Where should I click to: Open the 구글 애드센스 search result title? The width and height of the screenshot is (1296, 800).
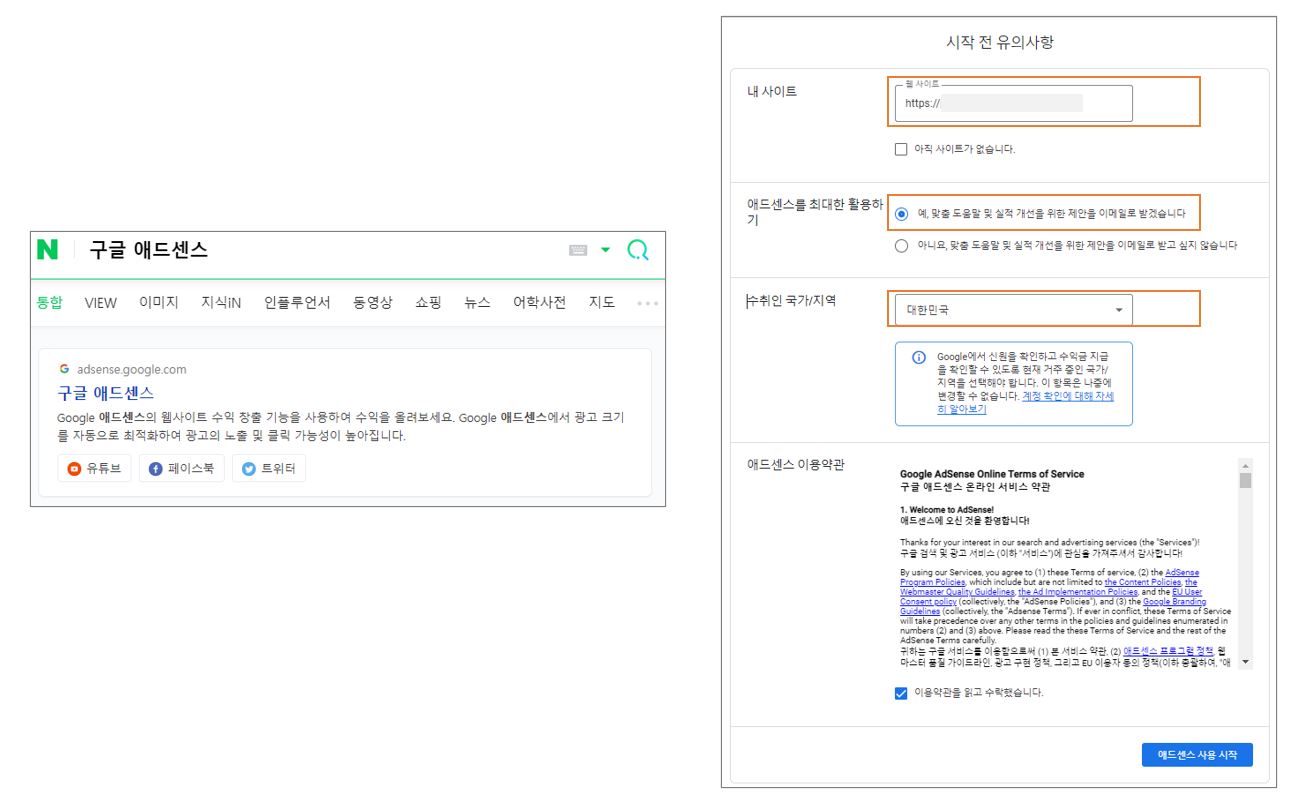click(x=106, y=393)
